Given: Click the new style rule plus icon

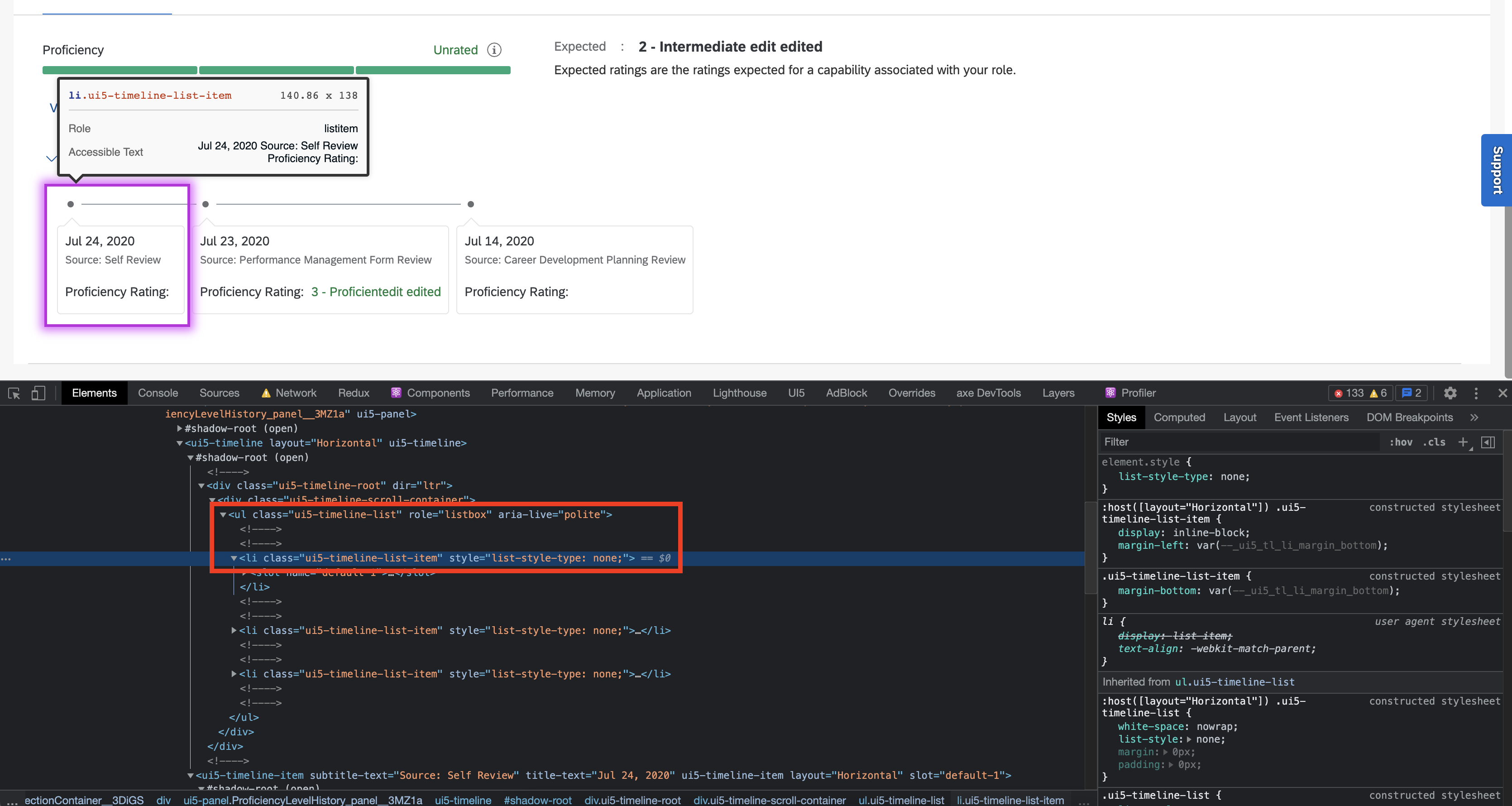Looking at the screenshot, I should 1463,442.
